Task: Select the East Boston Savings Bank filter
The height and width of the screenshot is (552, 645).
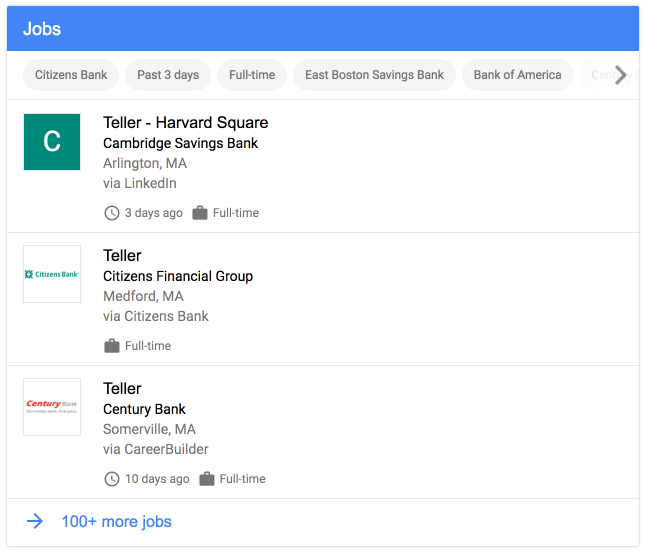Action: click(x=374, y=75)
